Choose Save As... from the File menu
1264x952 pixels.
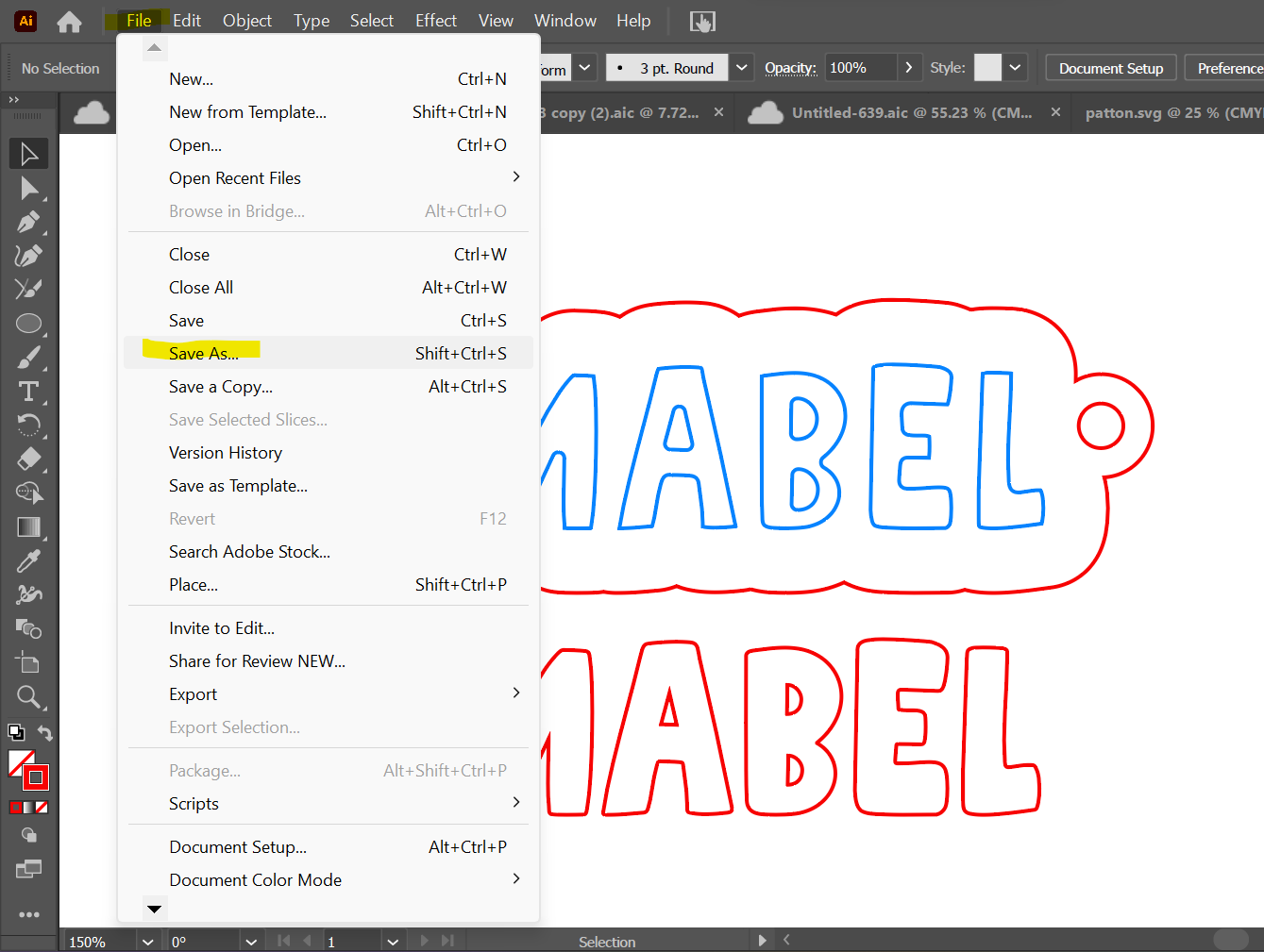pos(204,353)
